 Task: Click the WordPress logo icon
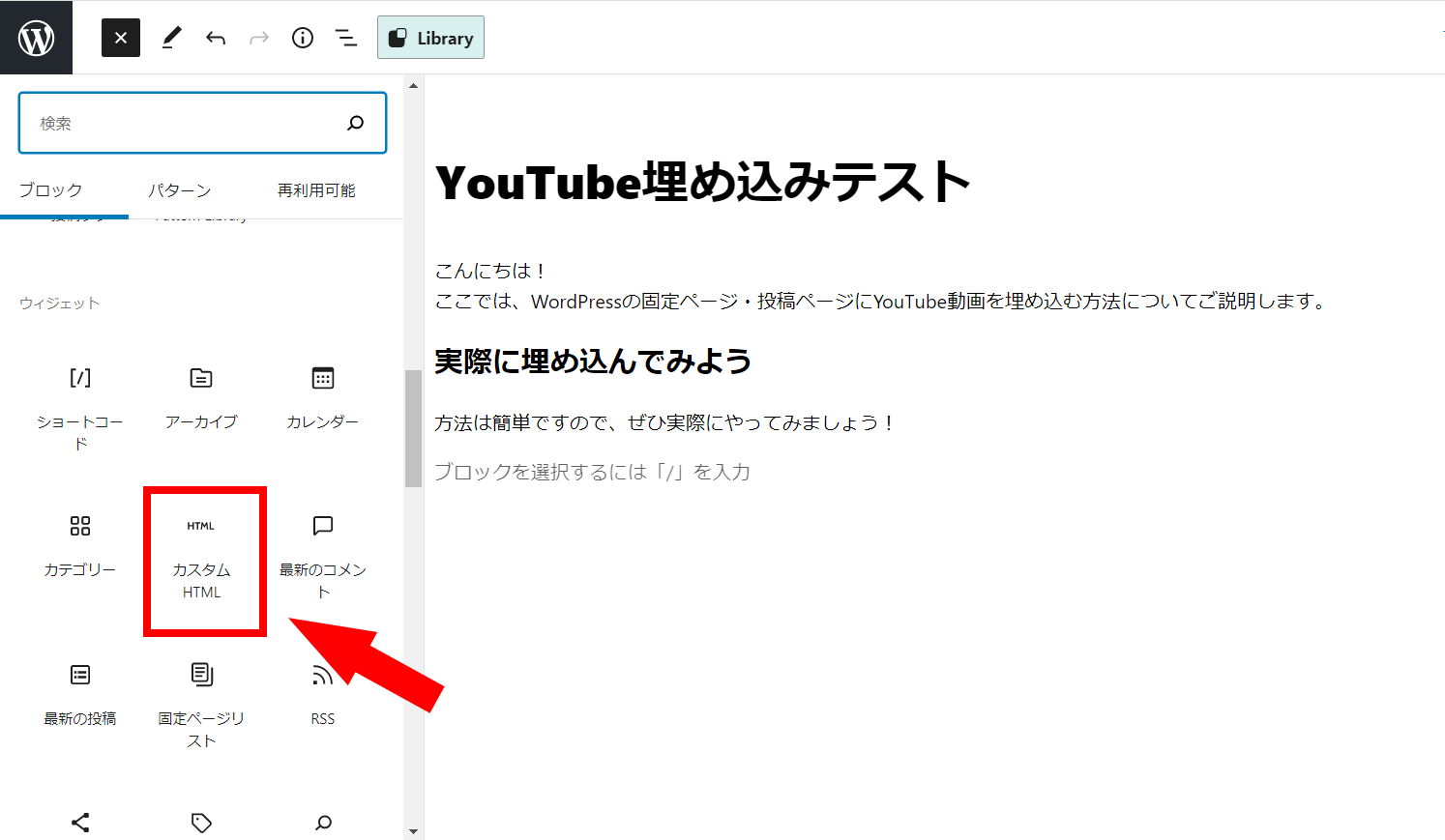tap(36, 38)
